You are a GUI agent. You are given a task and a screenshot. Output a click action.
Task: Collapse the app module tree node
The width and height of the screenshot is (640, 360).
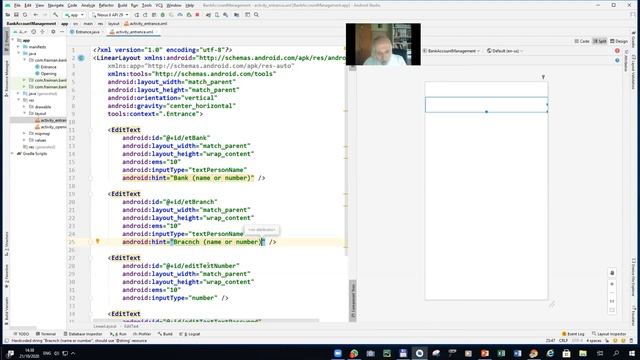point(13,40)
